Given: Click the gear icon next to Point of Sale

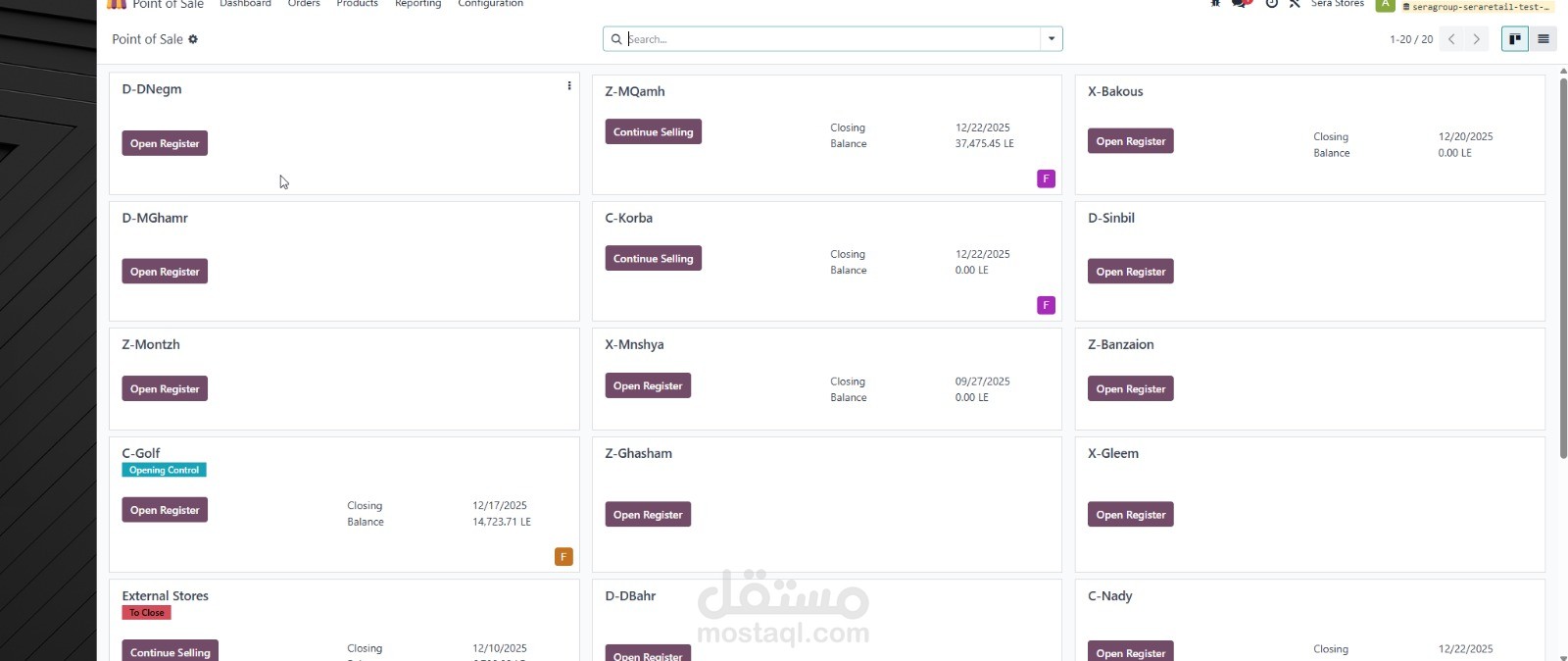Looking at the screenshot, I should (x=193, y=39).
